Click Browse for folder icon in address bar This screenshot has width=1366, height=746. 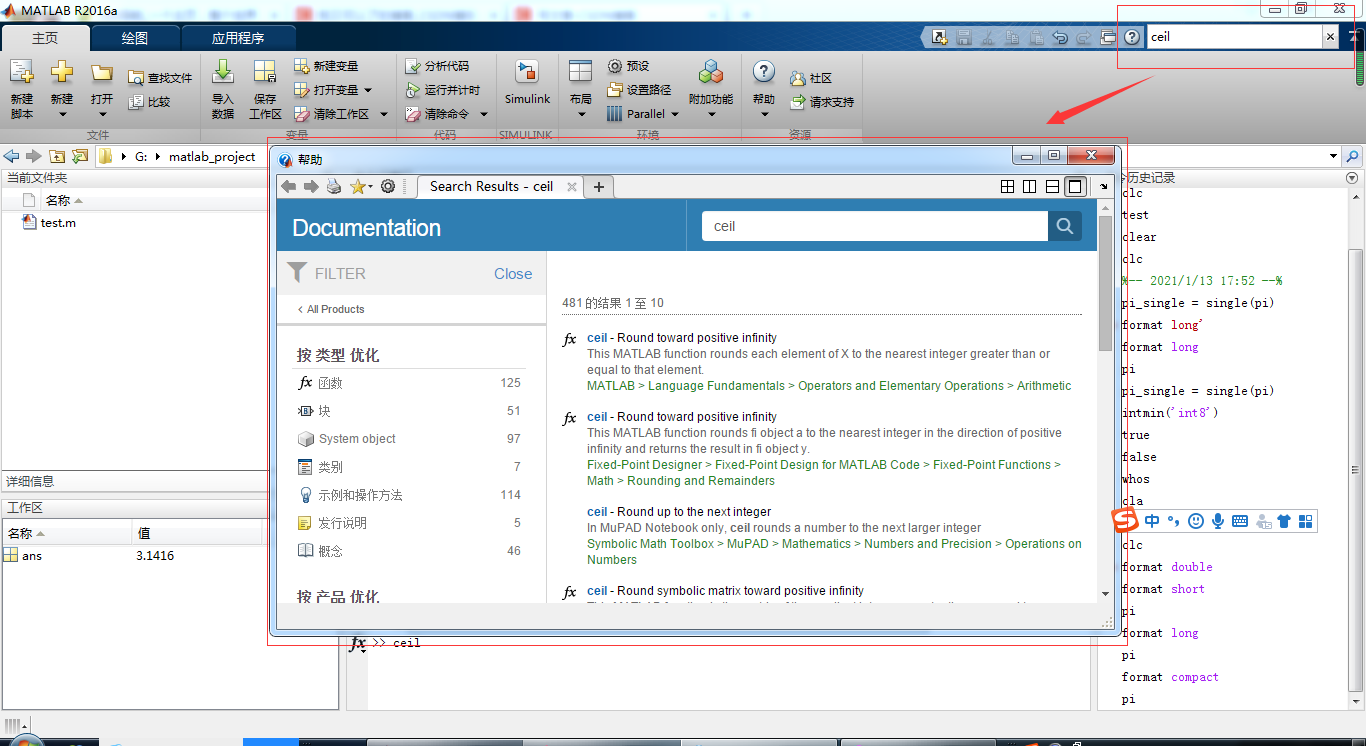80,157
